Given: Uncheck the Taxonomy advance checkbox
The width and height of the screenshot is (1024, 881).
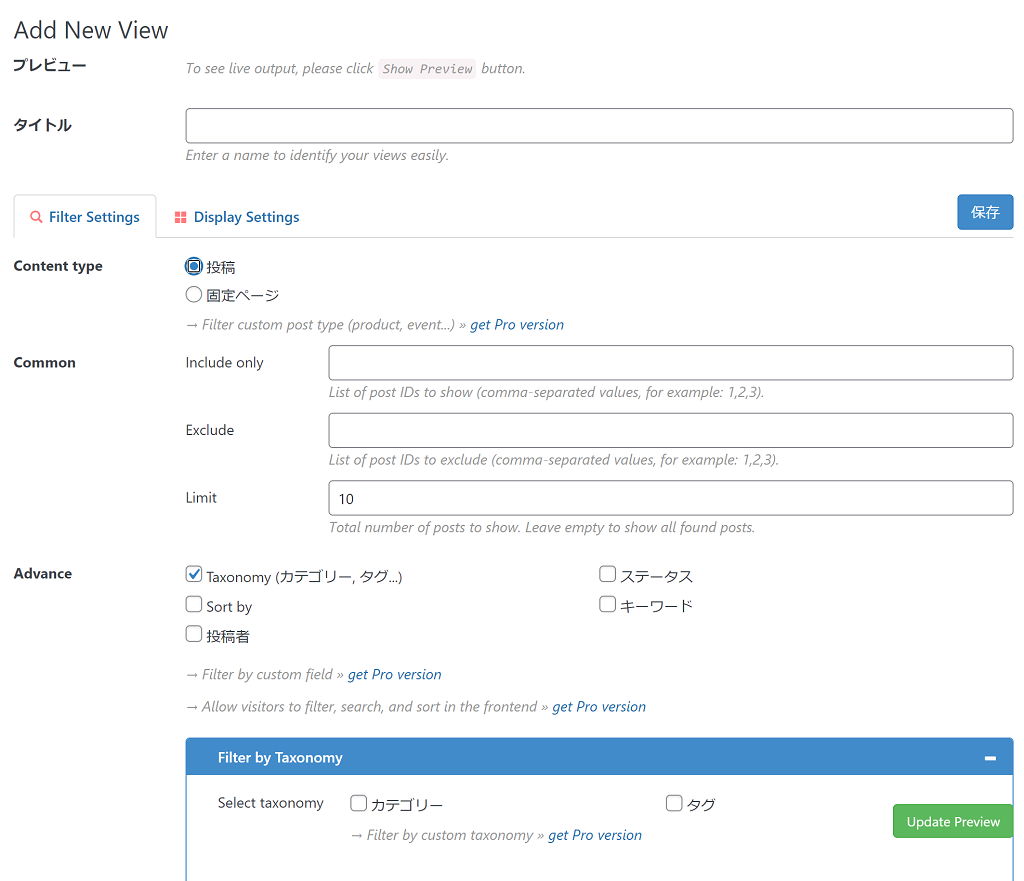Looking at the screenshot, I should pyautogui.click(x=194, y=575).
